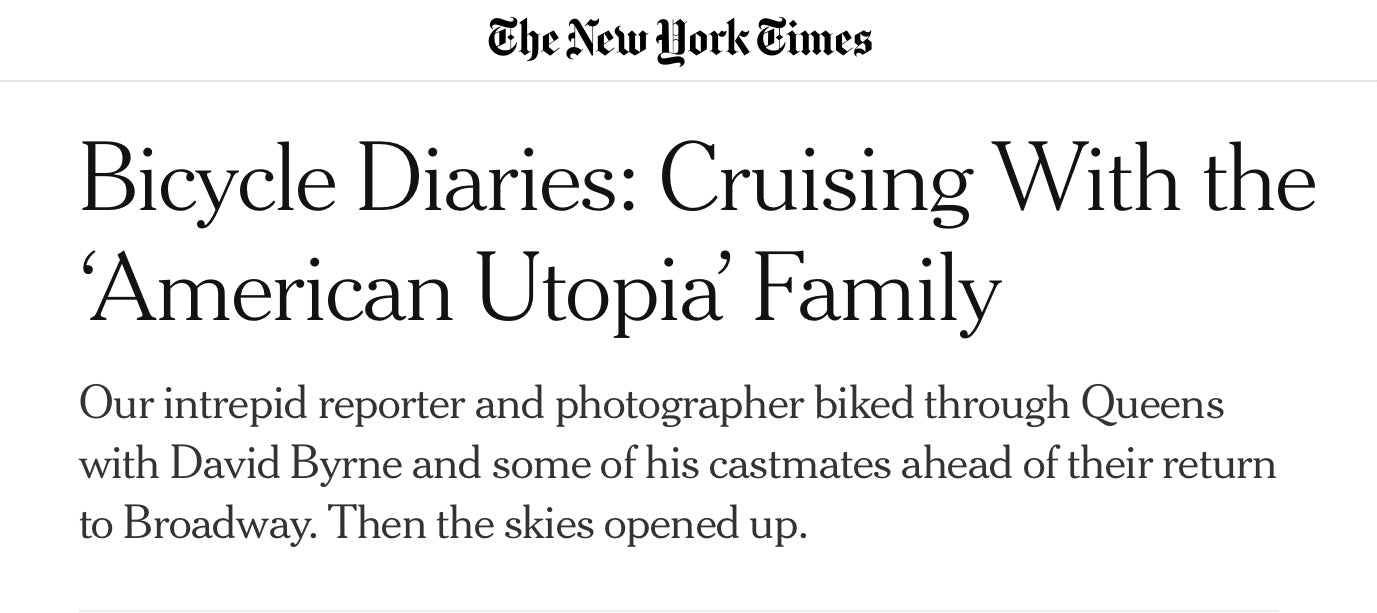This screenshot has width=1377, height=613.
Task: Click the word 'photographer' in the summary
Action: (x=679, y=405)
